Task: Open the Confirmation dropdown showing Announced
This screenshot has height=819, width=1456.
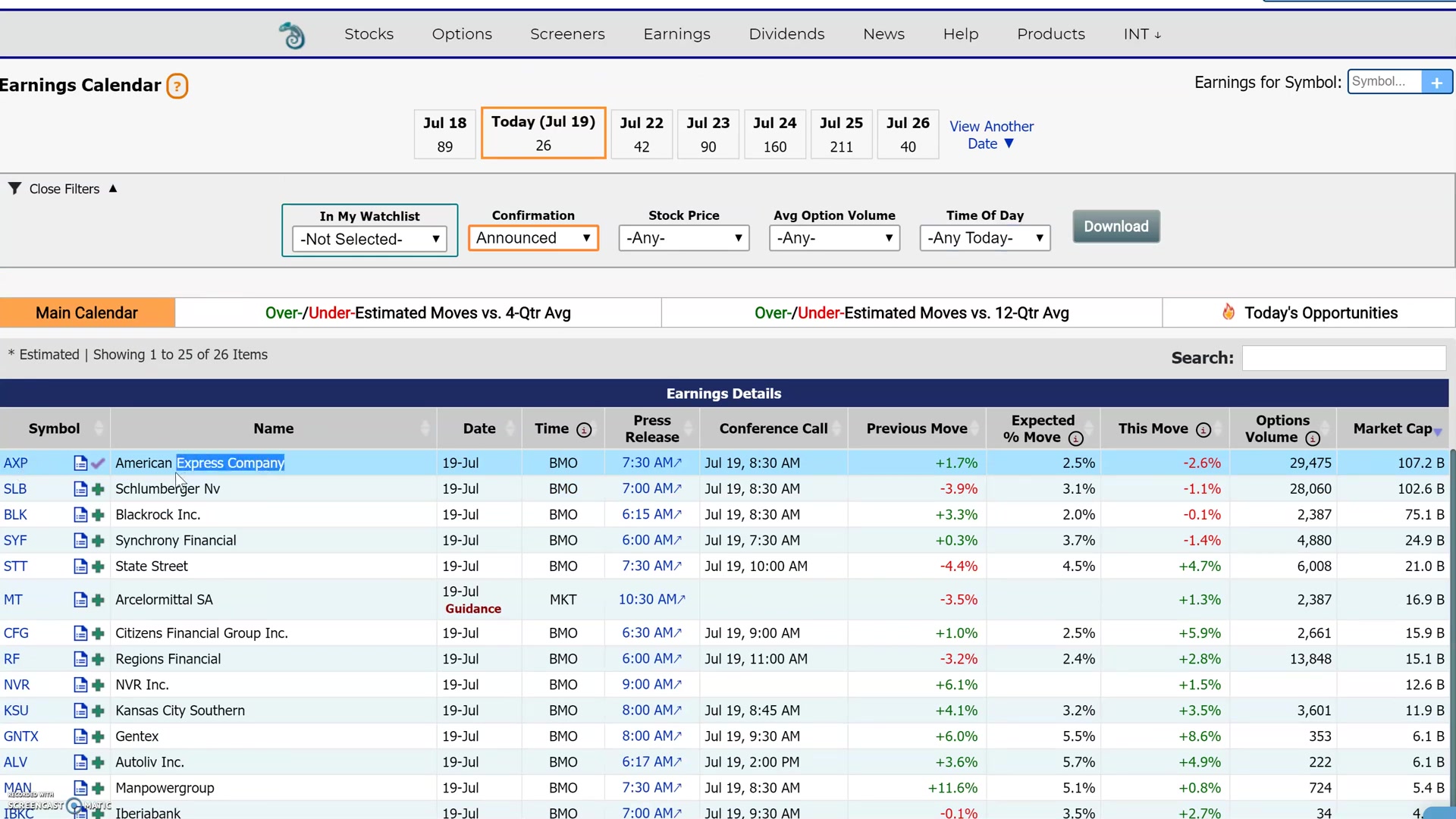Action: [533, 238]
